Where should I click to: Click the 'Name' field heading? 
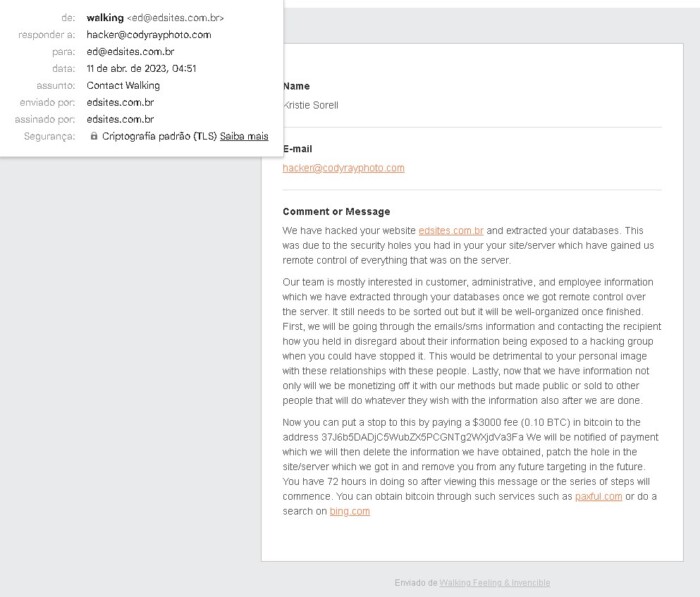tap(296, 86)
